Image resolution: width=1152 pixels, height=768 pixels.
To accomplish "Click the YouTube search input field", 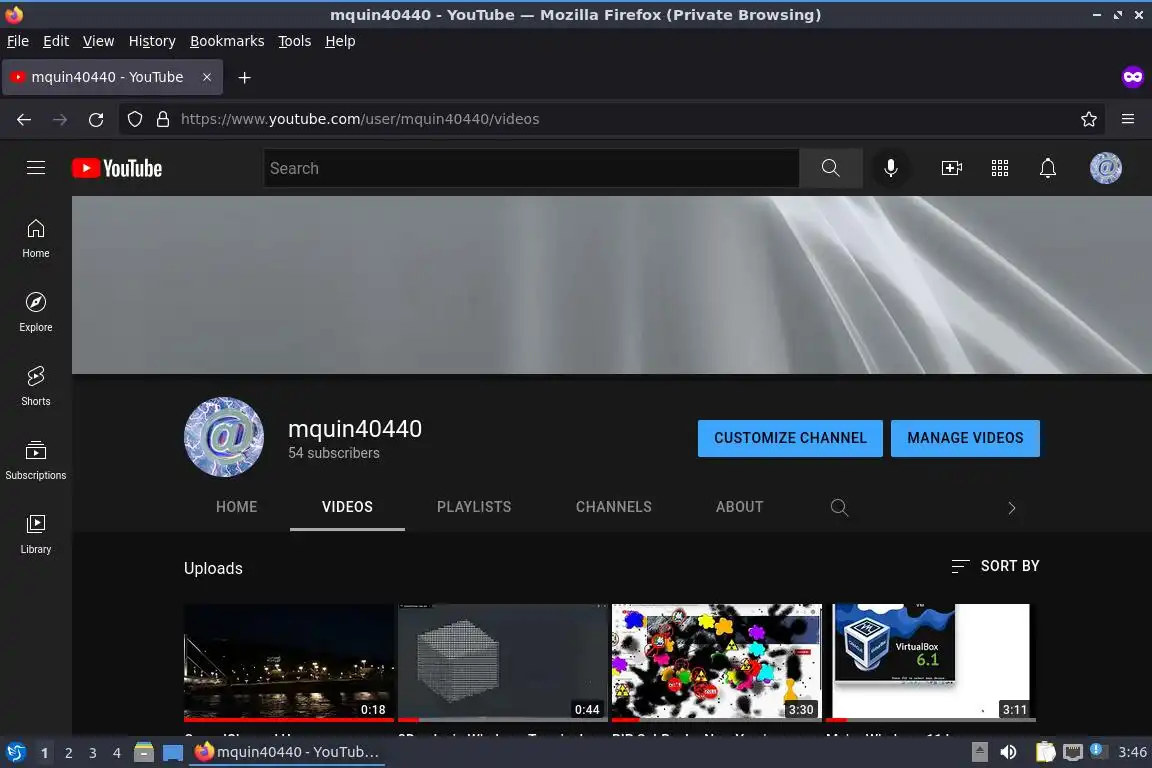I will tap(531, 168).
